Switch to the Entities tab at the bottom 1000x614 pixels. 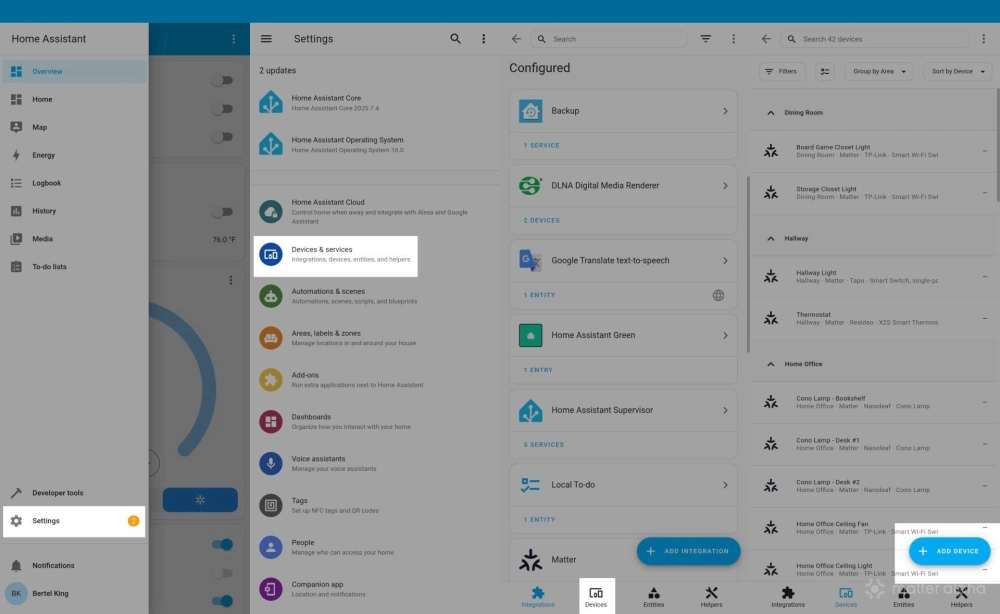(x=654, y=596)
